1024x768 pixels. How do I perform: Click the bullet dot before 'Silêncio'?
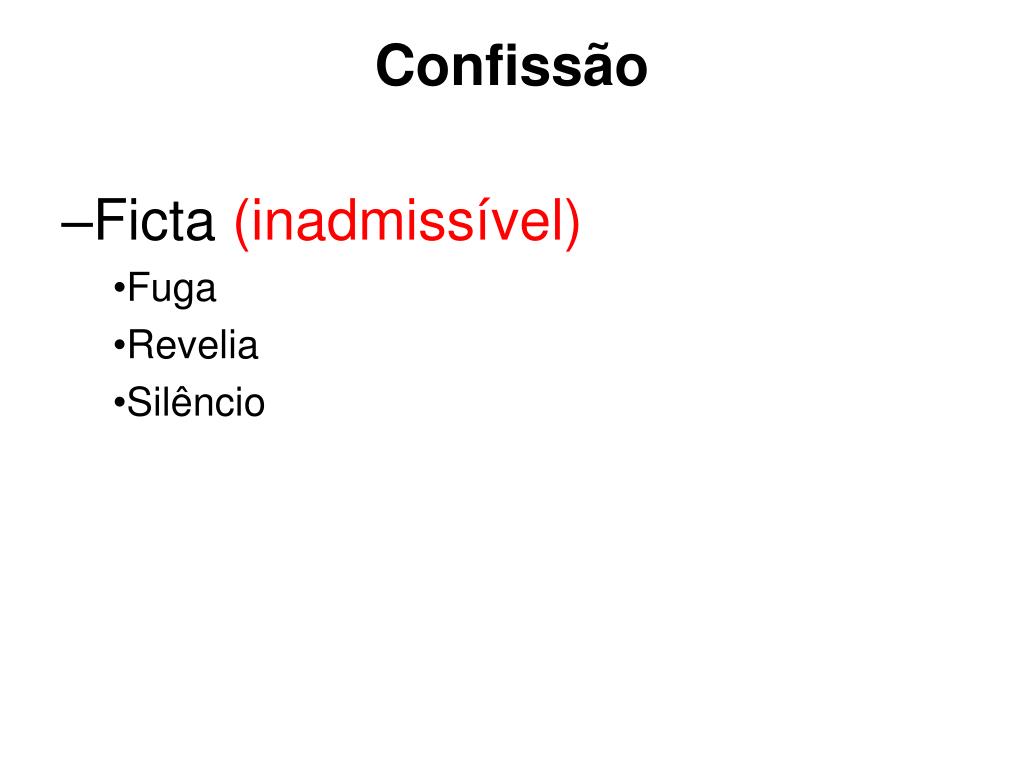coord(119,403)
